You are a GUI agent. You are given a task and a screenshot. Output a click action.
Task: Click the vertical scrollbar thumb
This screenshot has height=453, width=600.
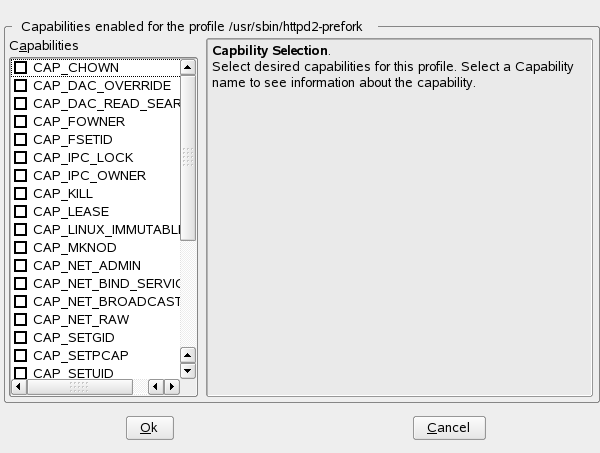click(187, 158)
